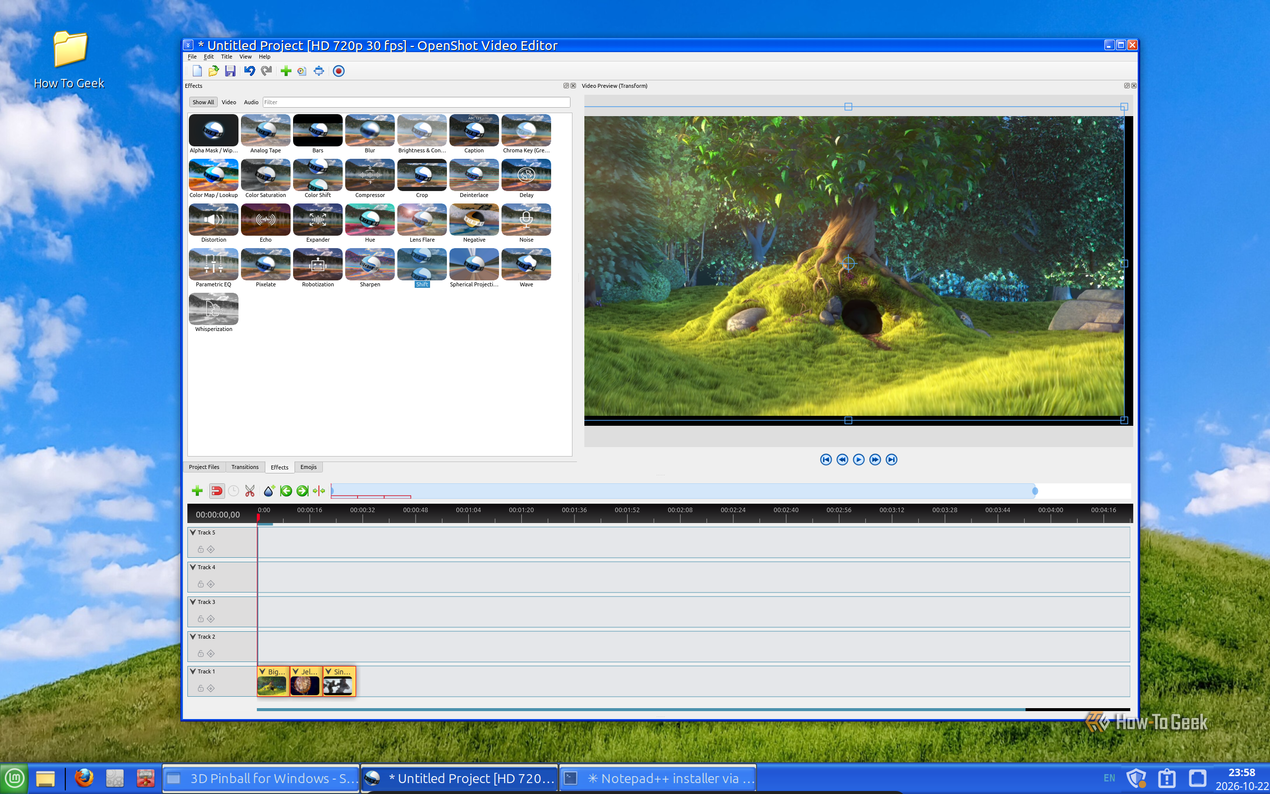Image resolution: width=1270 pixels, height=794 pixels.
Task: Show only Video effects
Action: tap(229, 102)
